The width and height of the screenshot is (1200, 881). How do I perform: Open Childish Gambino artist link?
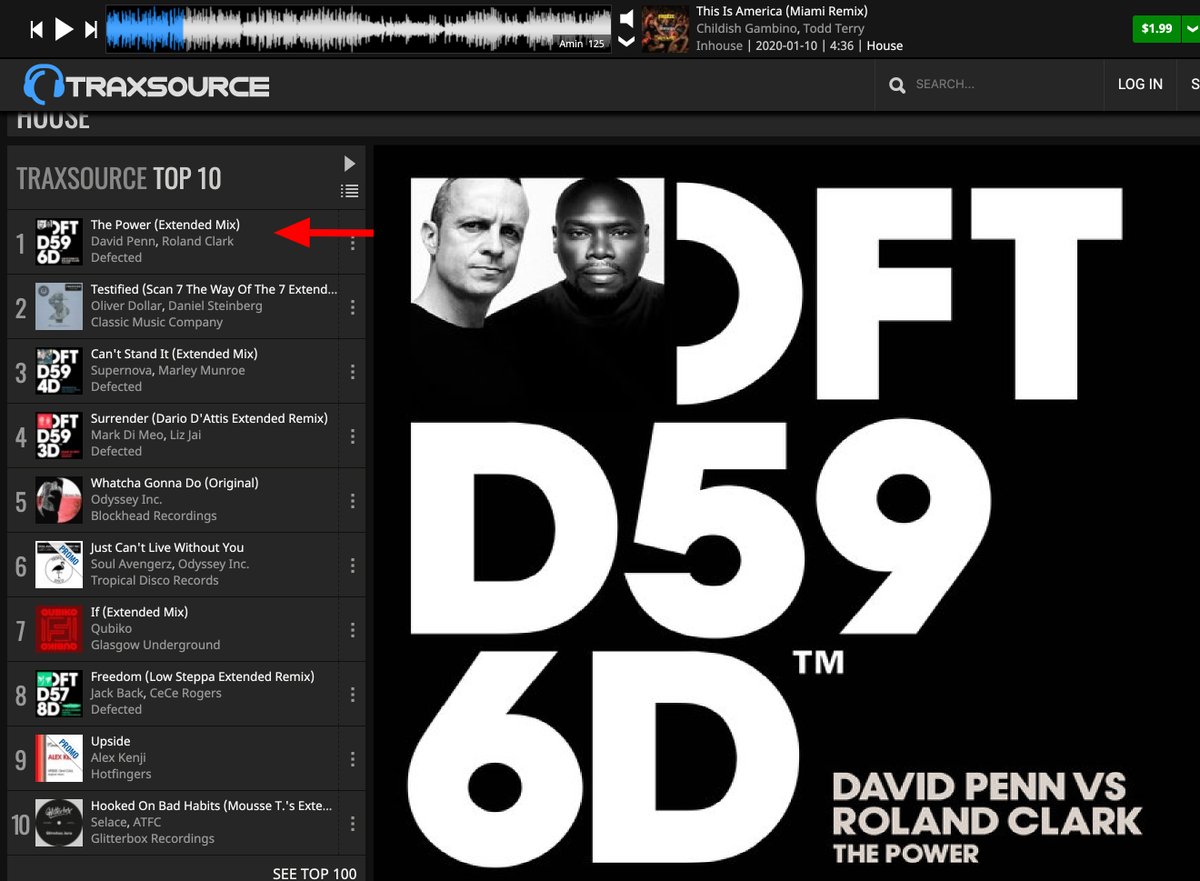coord(746,29)
